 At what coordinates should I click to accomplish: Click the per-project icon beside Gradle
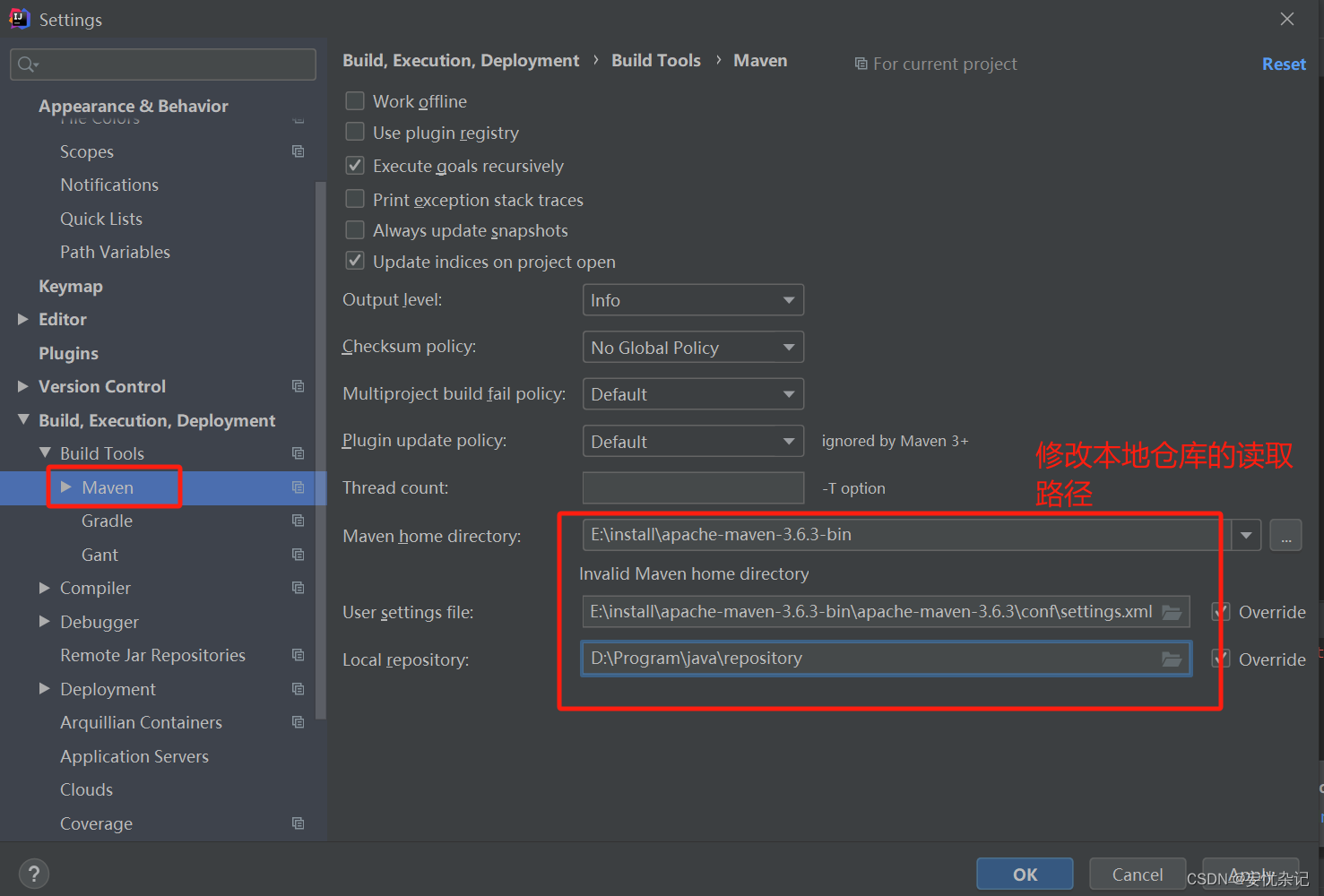(299, 521)
